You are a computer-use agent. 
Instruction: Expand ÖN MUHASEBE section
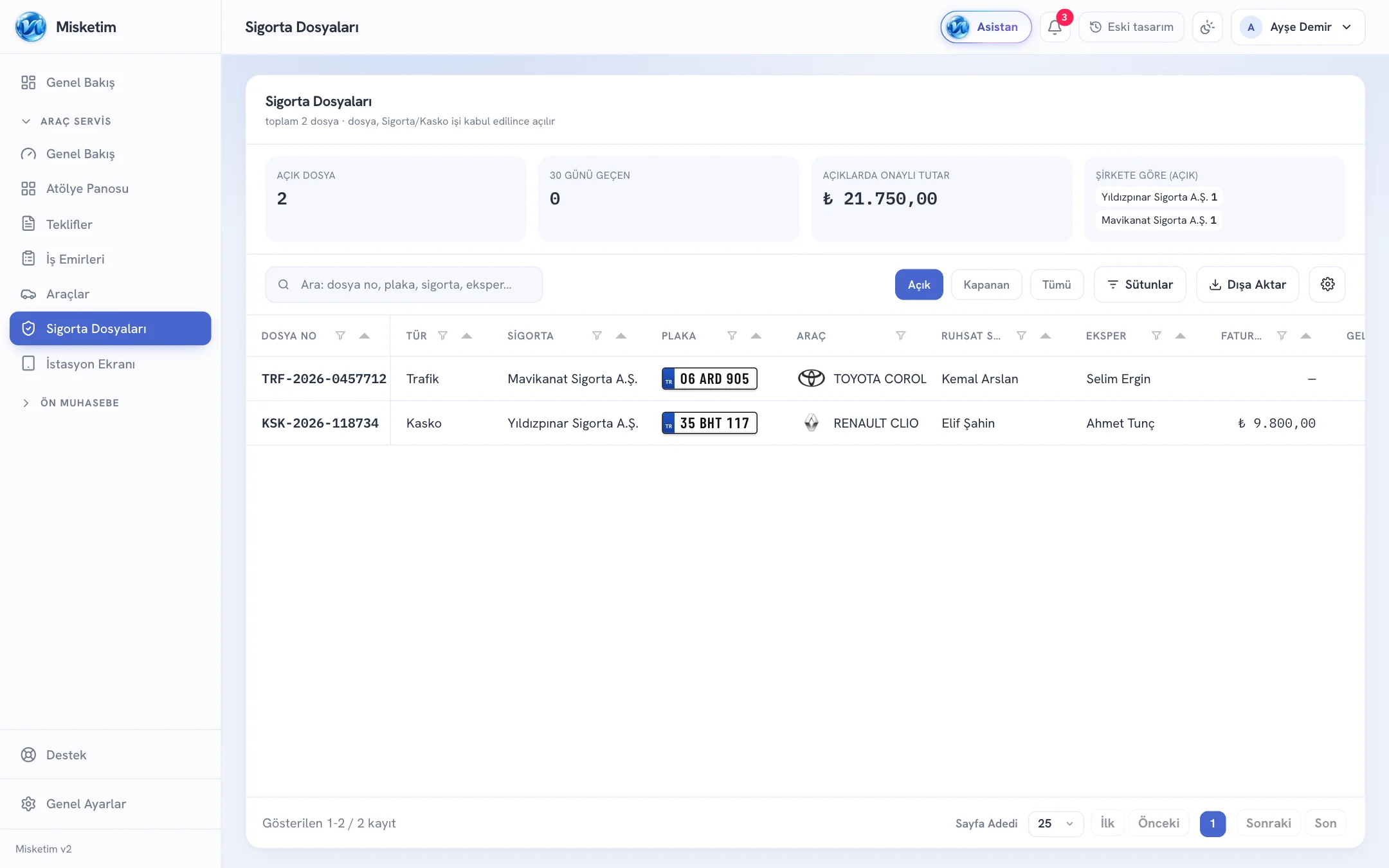coord(71,402)
